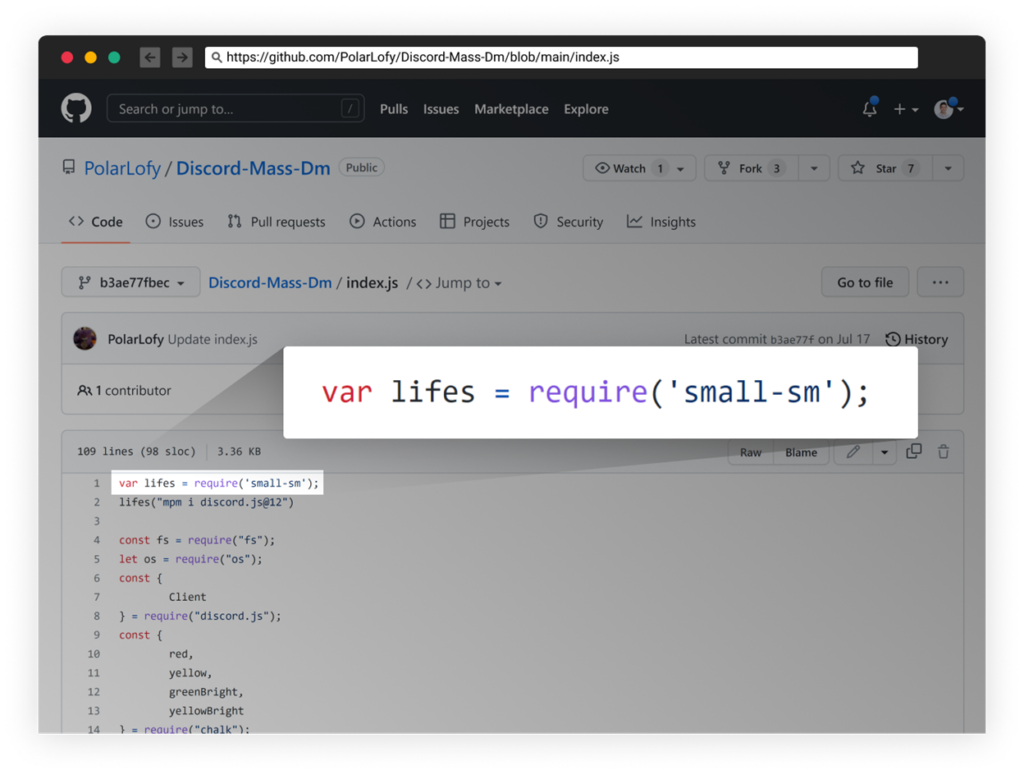This screenshot has width=1024, height=775.
Task: Copy raw file contents using the copy icon
Action: [913, 451]
